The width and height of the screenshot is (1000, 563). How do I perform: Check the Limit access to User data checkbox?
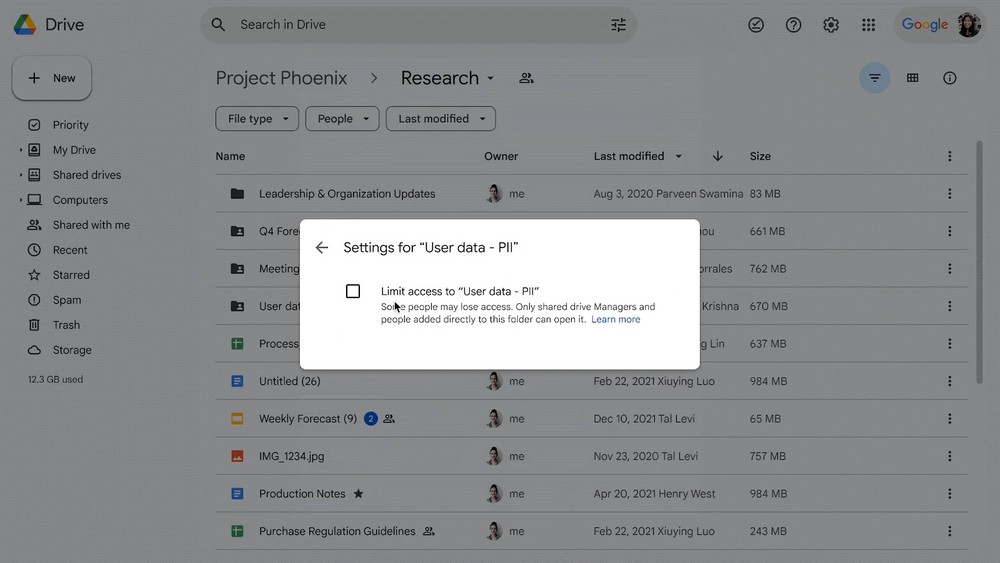coord(353,291)
